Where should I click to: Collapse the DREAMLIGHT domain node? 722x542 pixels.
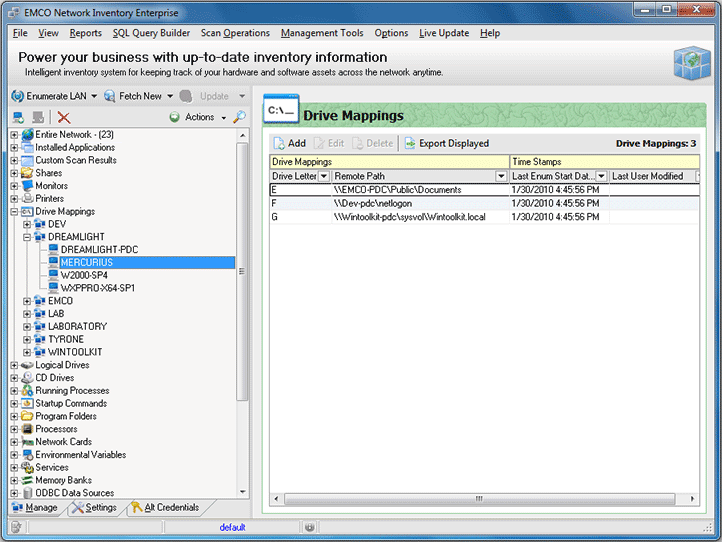tap(27, 237)
